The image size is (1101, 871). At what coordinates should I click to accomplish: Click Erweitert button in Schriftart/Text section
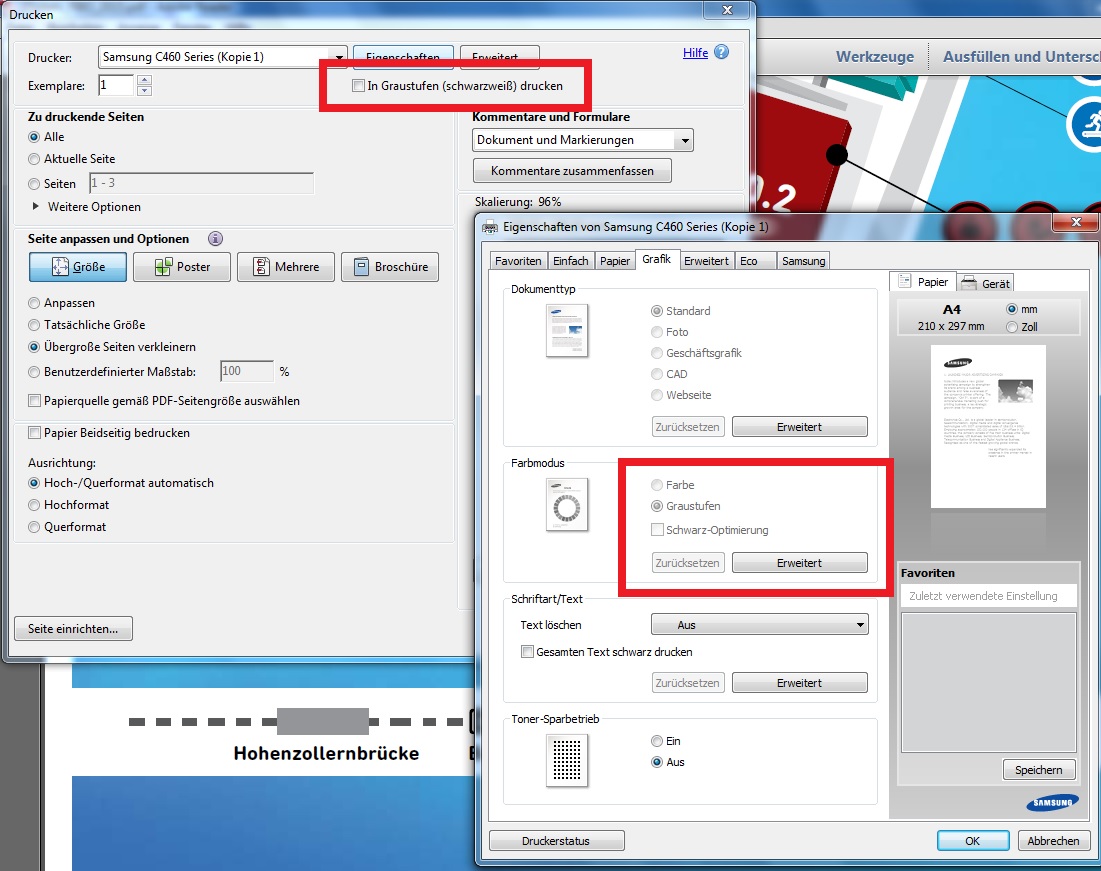(799, 683)
